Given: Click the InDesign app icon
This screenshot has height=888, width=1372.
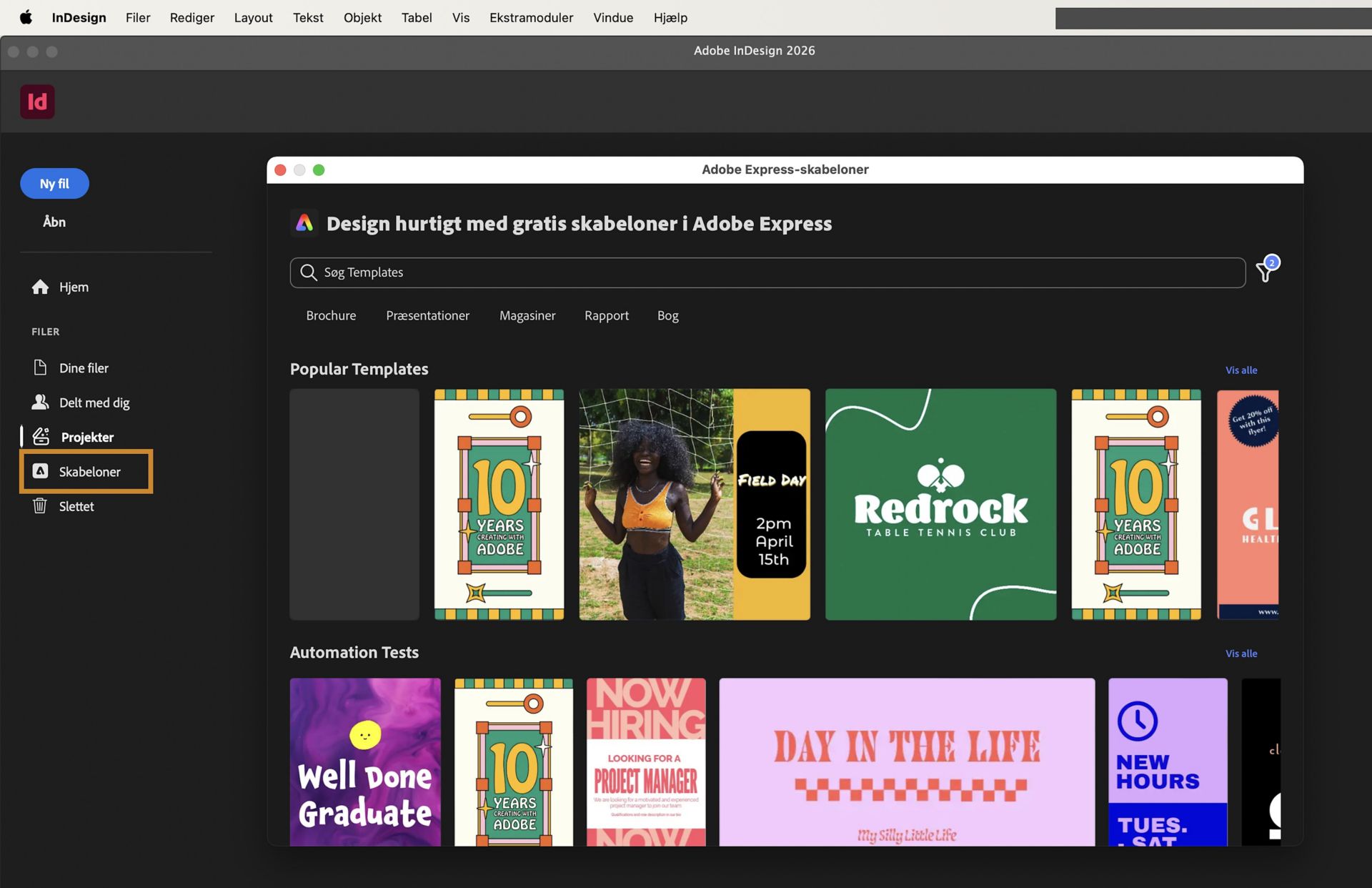Looking at the screenshot, I should 37,102.
